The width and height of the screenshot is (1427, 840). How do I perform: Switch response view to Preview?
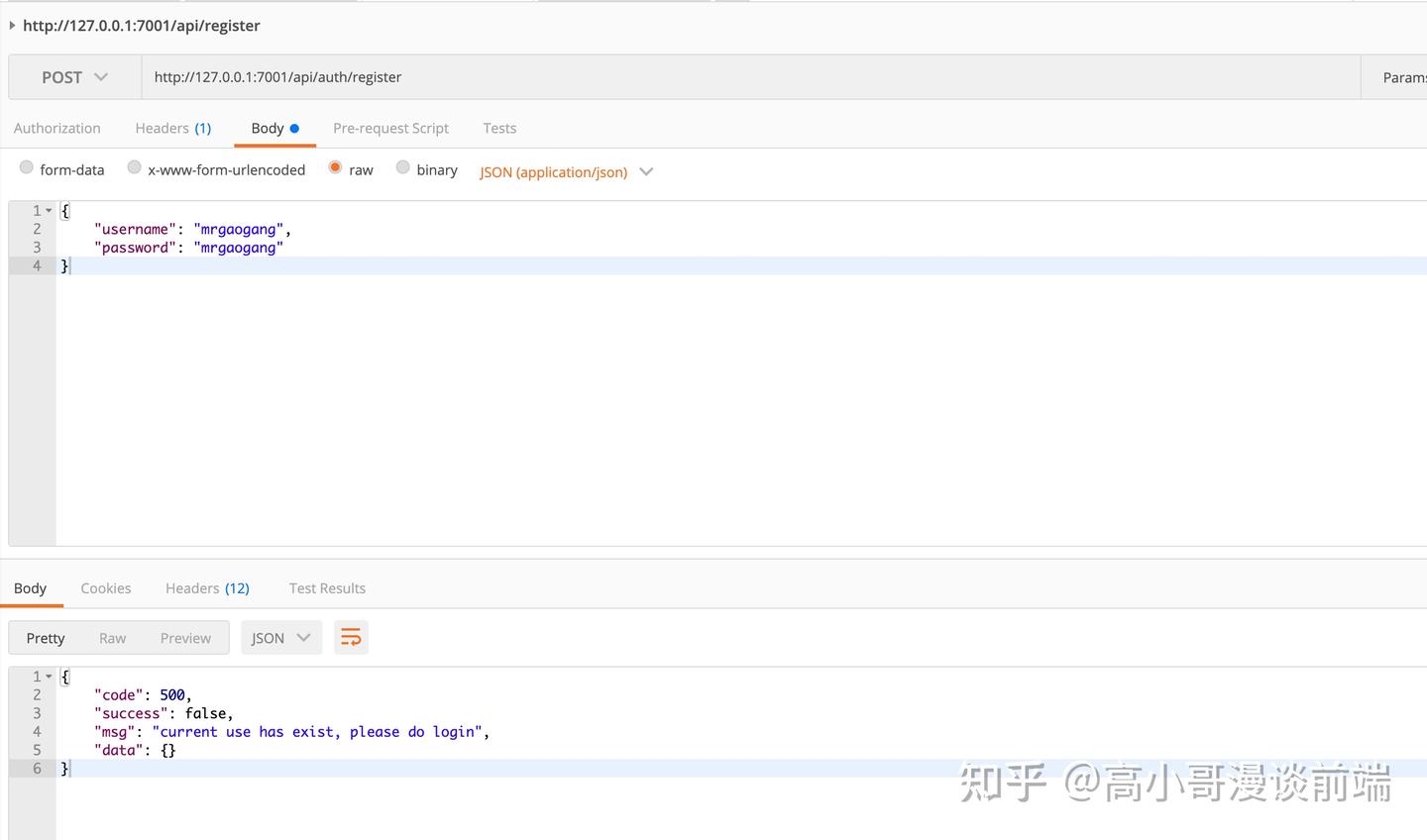click(185, 638)
